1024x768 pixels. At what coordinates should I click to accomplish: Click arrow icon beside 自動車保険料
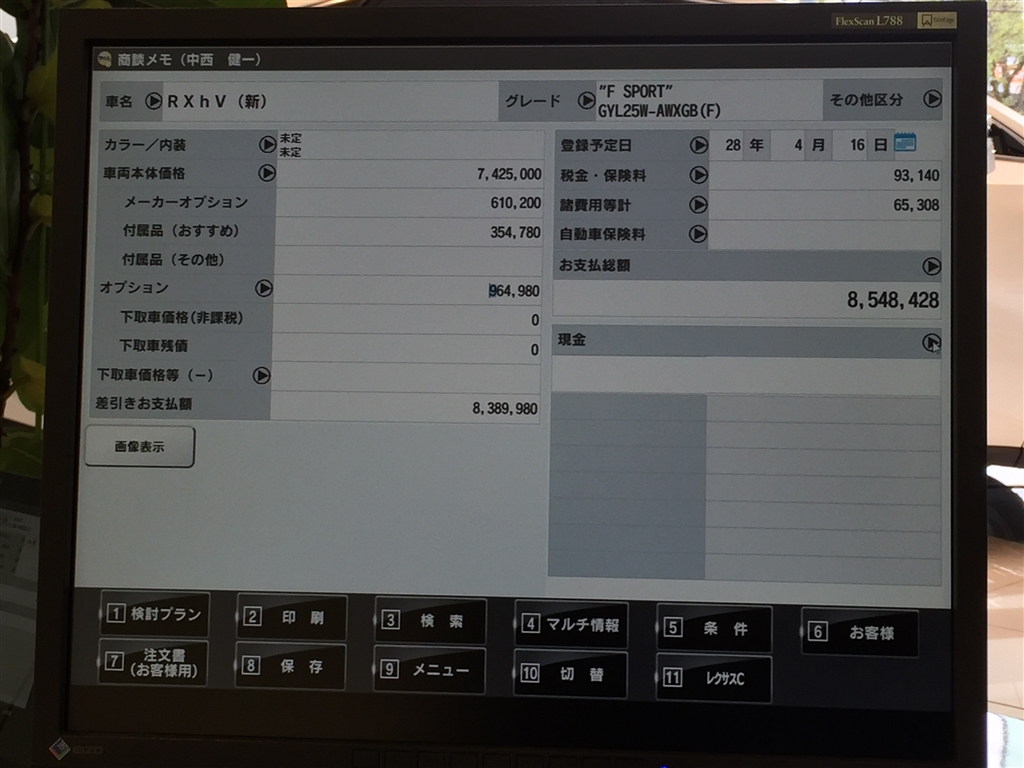click(698, 234)
